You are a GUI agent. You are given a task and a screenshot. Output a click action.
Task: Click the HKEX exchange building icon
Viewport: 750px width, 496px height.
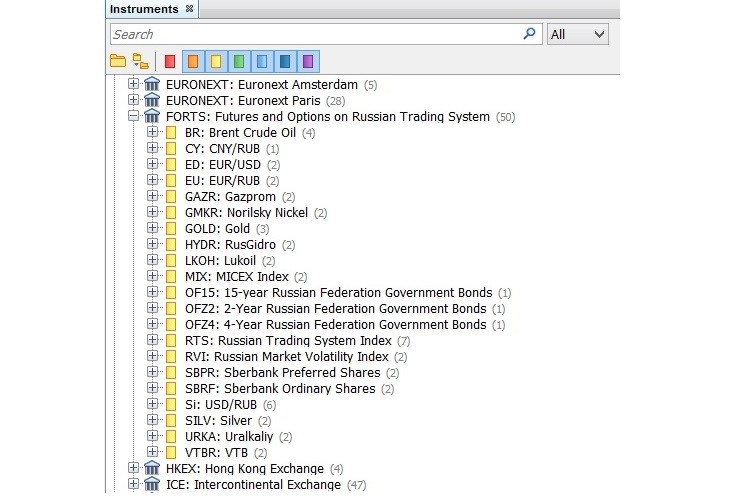152,468
